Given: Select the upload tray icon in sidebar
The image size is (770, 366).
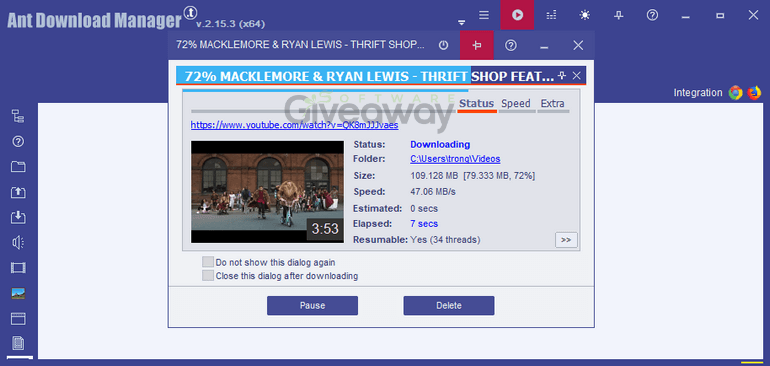Looking at the screenshot, I should tap(18, 192).
